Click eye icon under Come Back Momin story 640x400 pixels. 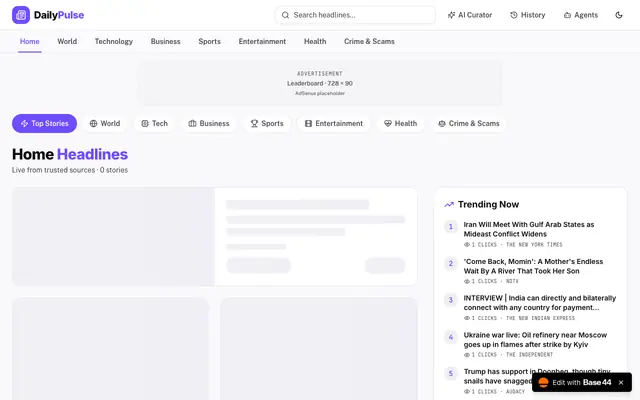(x=467, y=282)
